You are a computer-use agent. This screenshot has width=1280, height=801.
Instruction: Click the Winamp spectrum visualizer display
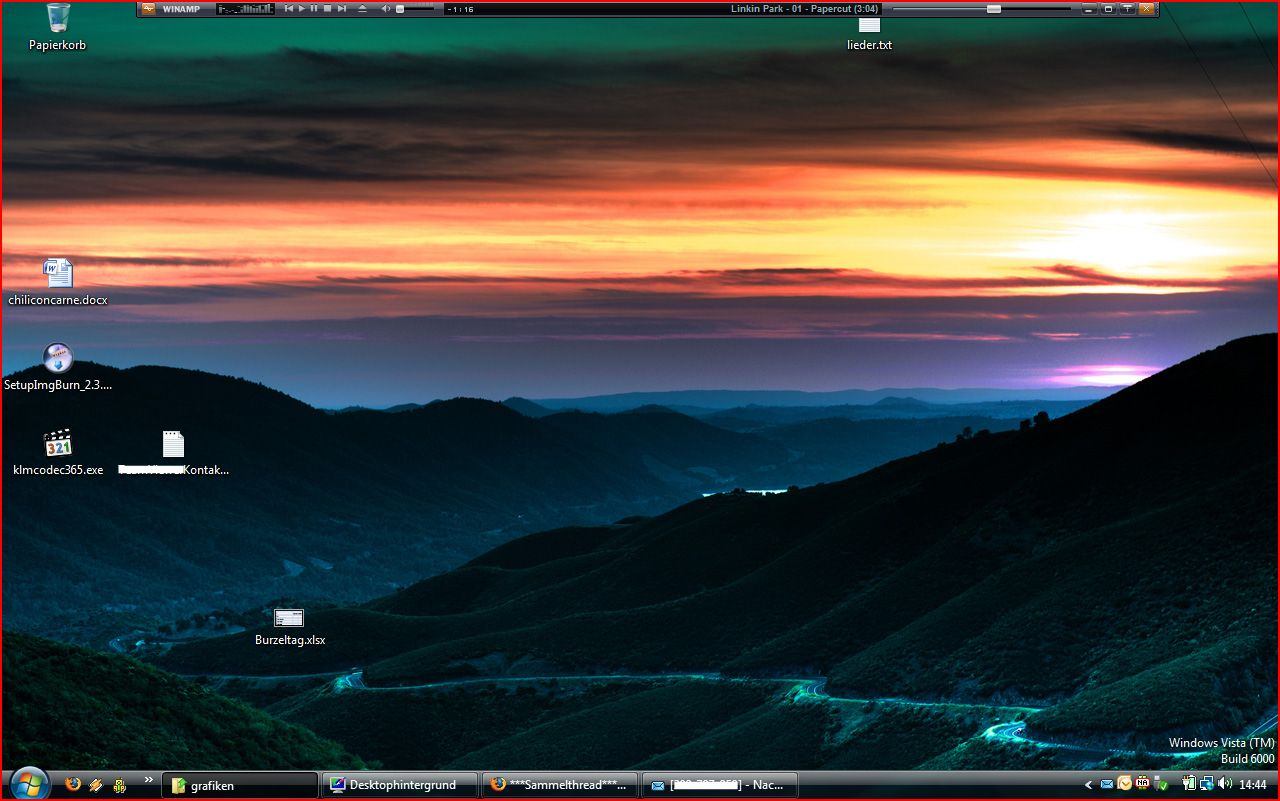245,9
